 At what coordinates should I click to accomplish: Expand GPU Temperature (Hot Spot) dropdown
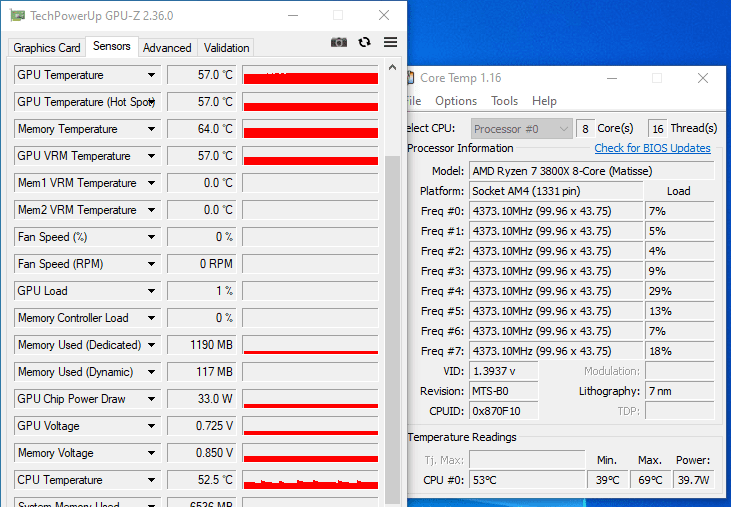point(152,102)
